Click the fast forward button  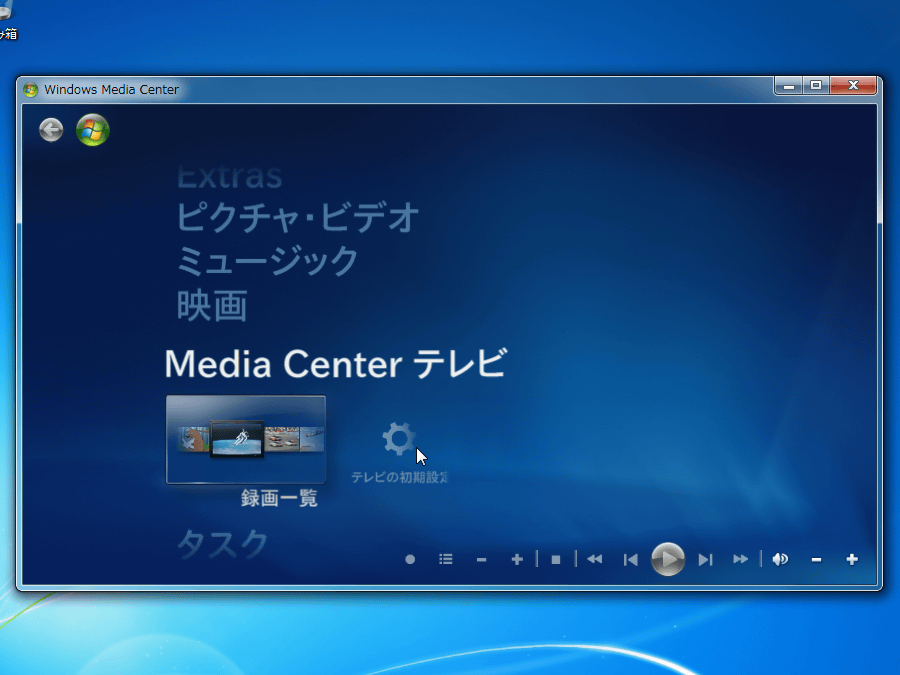click(740, 560)
